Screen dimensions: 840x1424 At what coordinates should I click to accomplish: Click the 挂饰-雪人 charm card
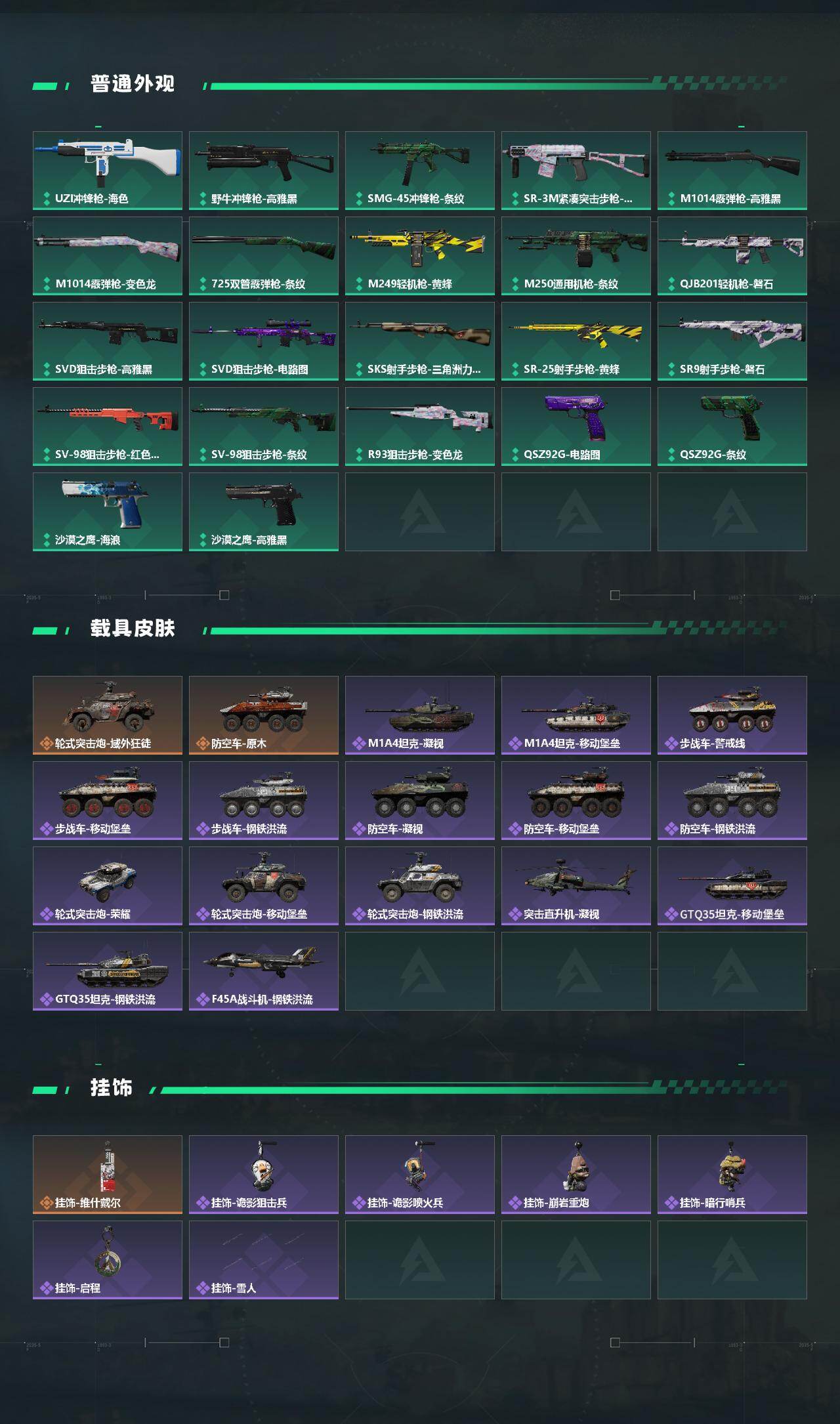(264, 1260)
